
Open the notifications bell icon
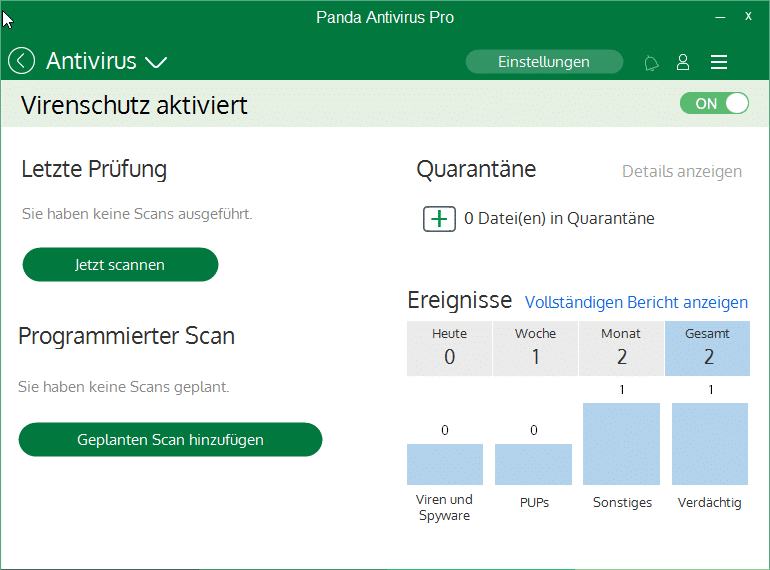651,63
